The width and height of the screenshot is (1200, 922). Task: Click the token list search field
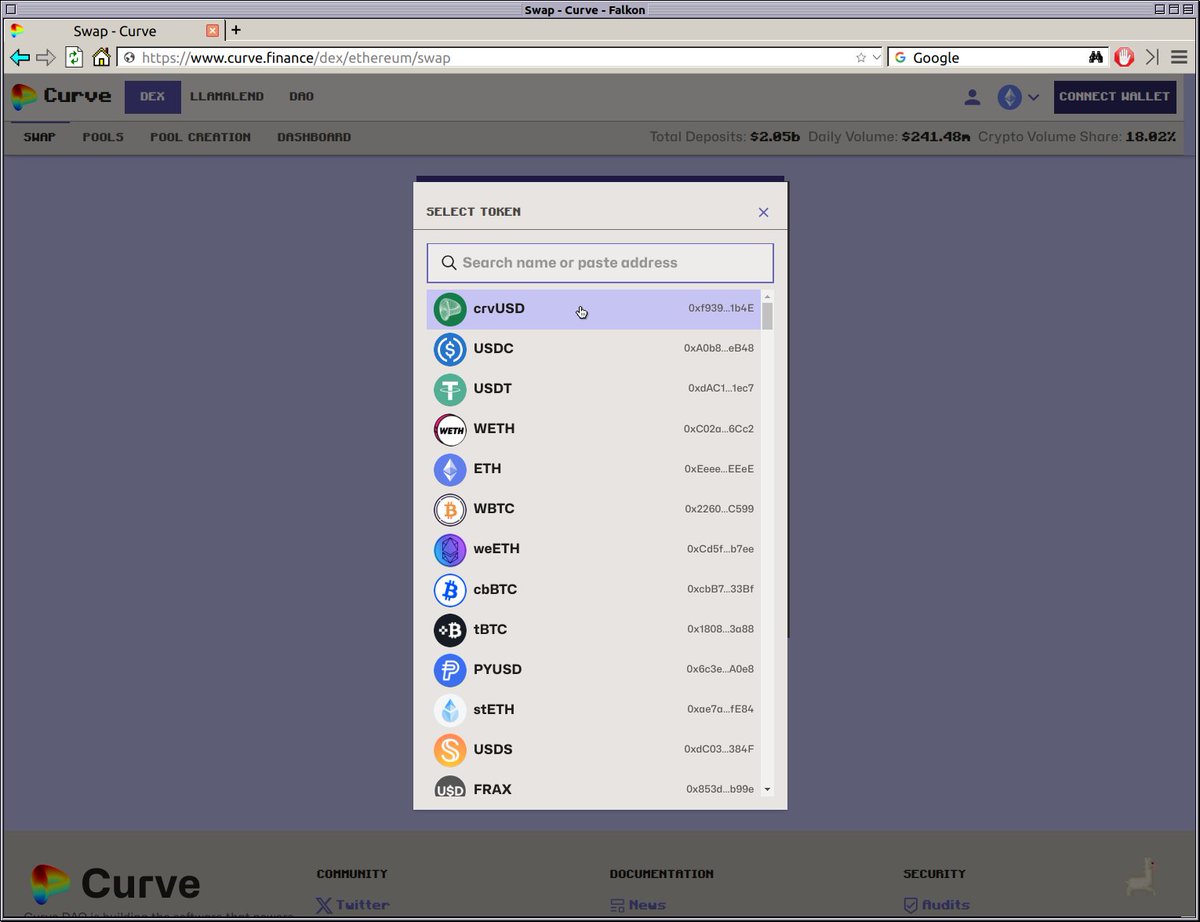coord(599,262)
